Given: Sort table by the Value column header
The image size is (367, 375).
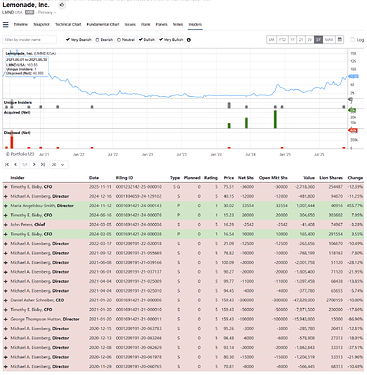Looking at the screenshot, I should [x=309, y=178].
